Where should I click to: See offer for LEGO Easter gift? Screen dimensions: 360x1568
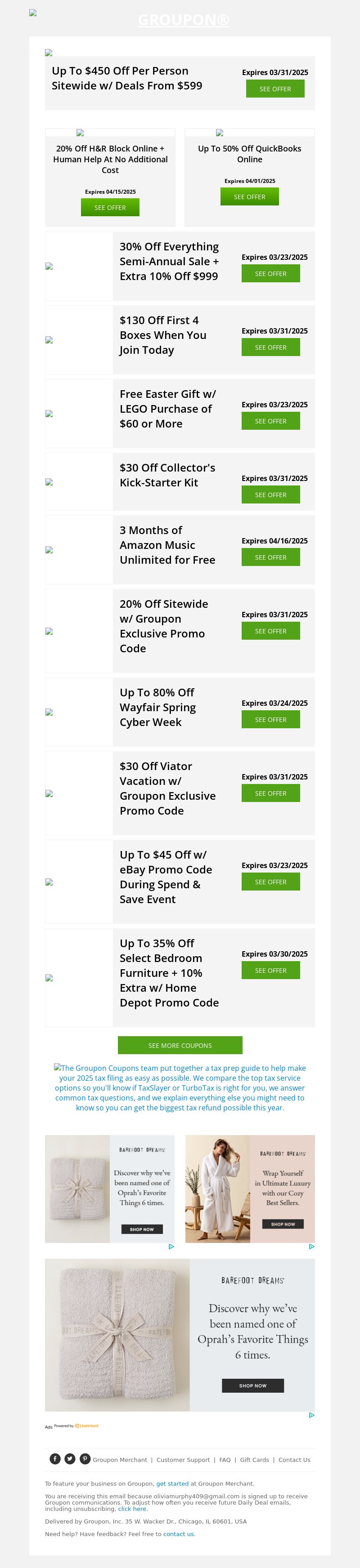pyautogui.click(x=270, y=421)
